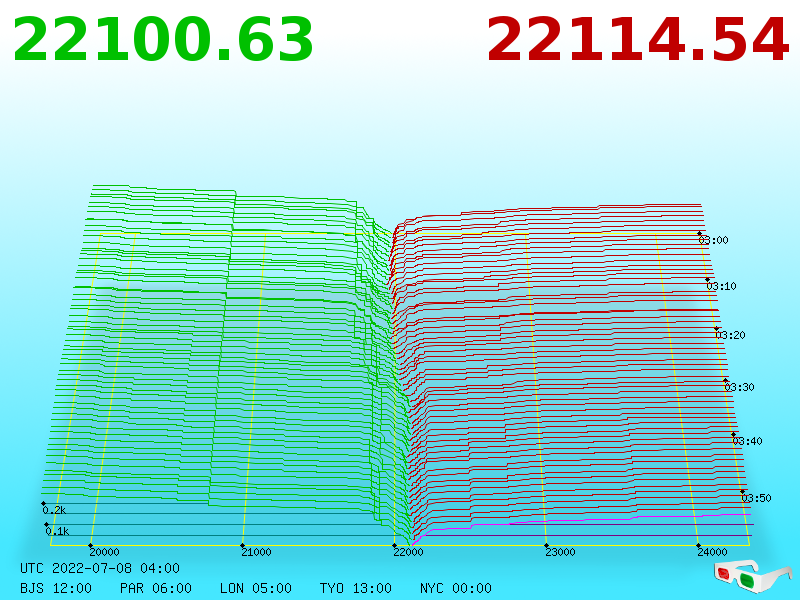This screenshot has width=800, height=600.
Task: Click the LON 05:00 clock
Action: pos(256,588)
